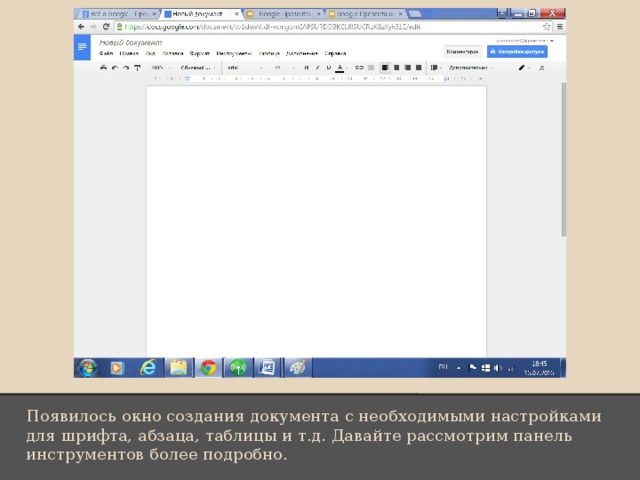640x480 pixels.
Task: Click the left indent marker on ruler
Action: pyautogui.click(x=187, y=78)
